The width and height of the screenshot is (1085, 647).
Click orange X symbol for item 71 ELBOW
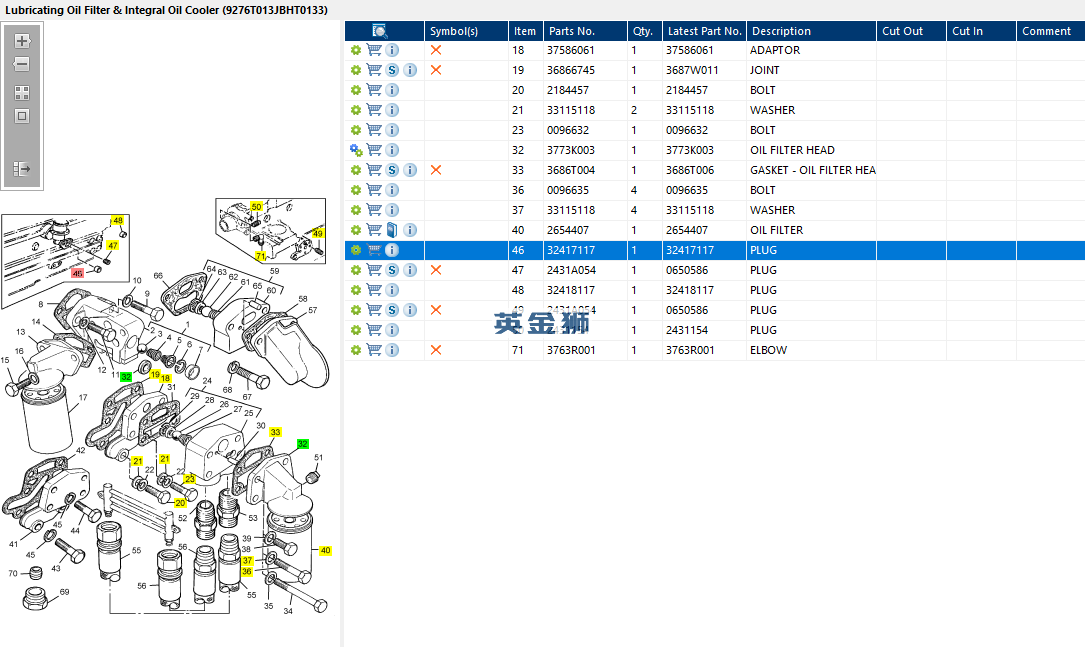(436, 350)
